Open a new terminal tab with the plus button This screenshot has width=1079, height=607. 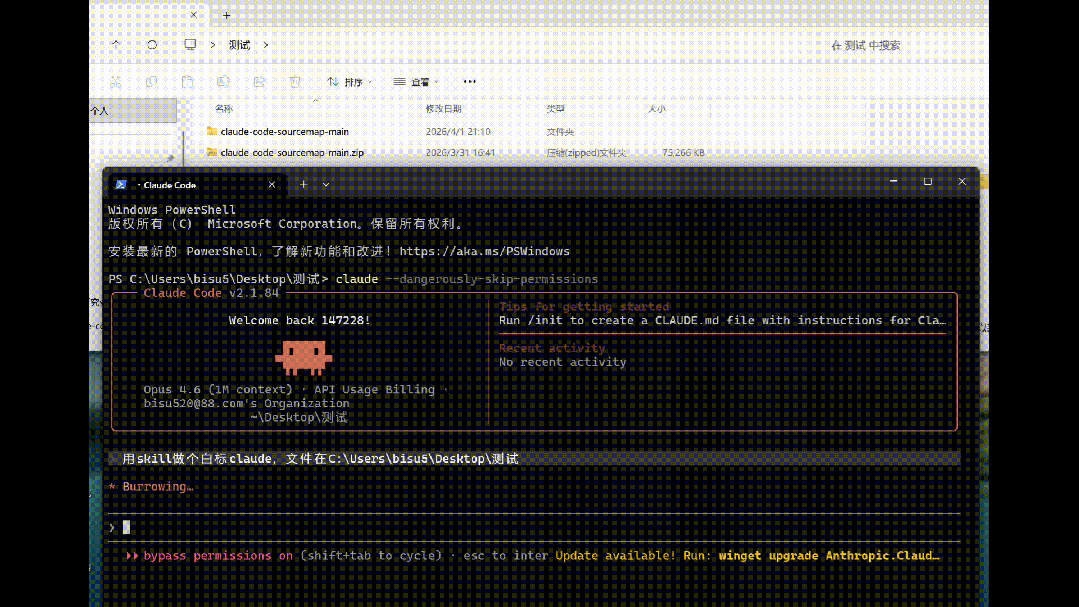pyautogui.click(x=303, y=184)
